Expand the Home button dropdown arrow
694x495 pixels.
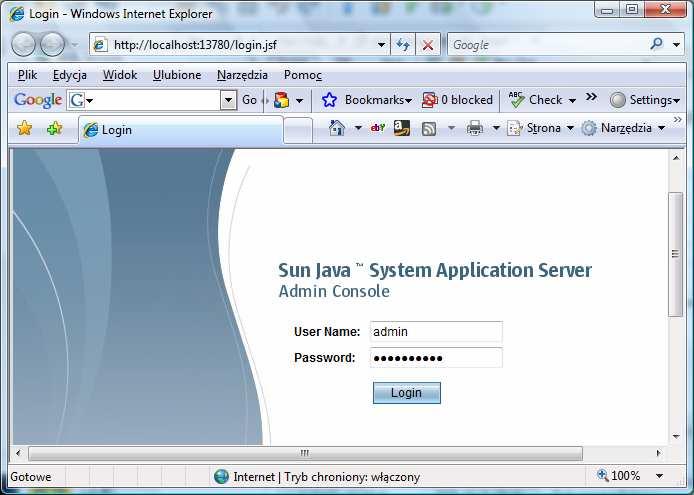pos(358,128)
